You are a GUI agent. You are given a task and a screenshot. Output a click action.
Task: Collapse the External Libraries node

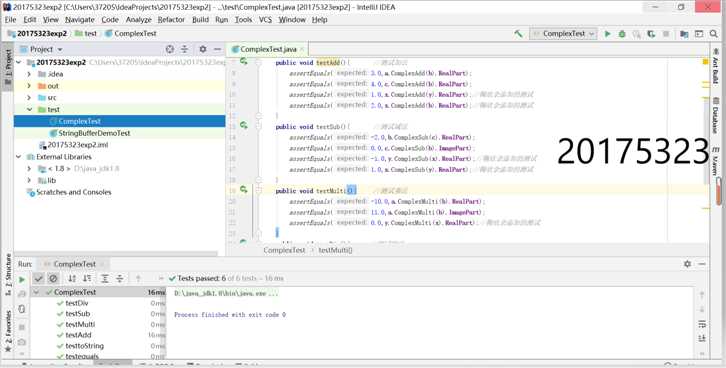(x=19, y=157)
